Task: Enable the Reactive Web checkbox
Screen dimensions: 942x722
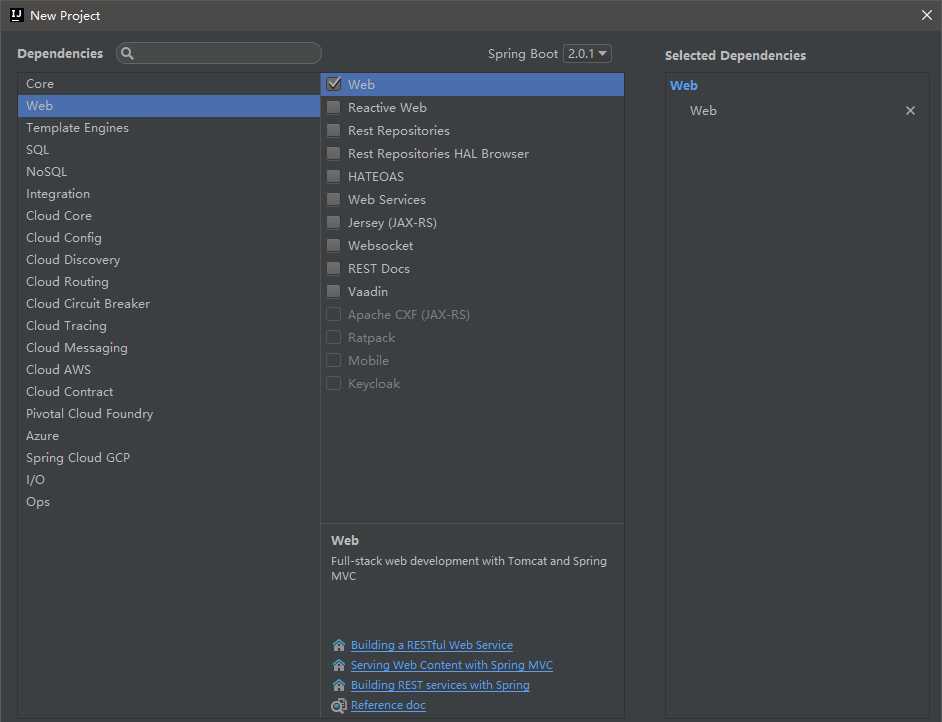Action: tap(333, 108)
